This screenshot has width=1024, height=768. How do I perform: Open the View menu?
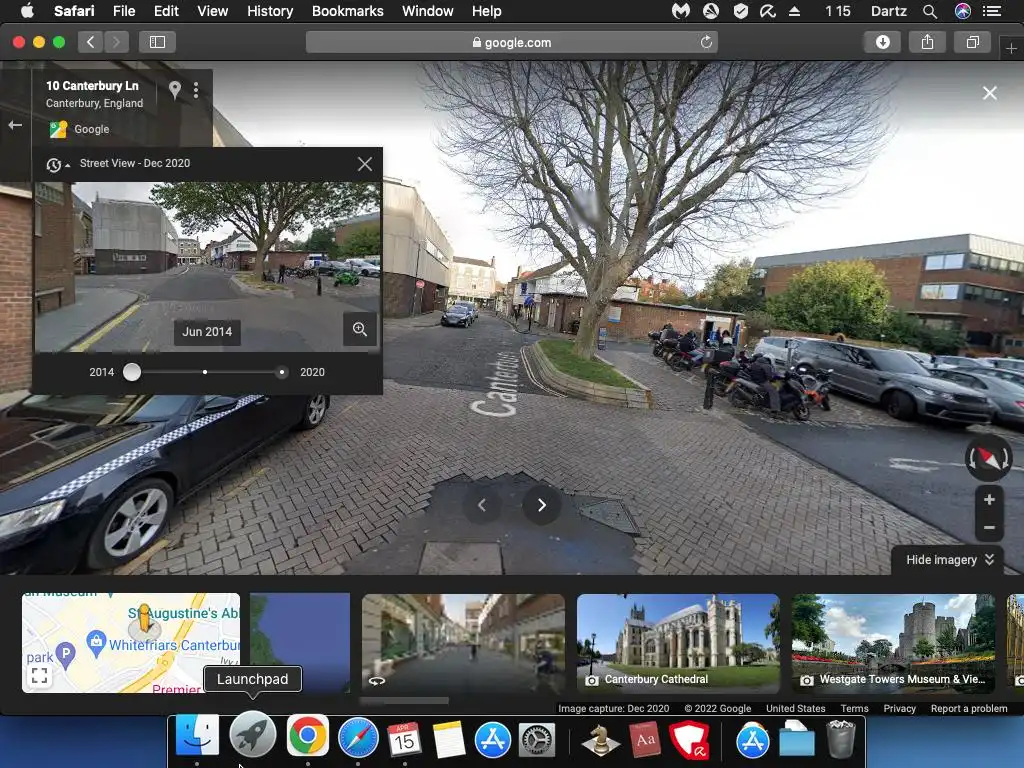click(x=212, y=11)
